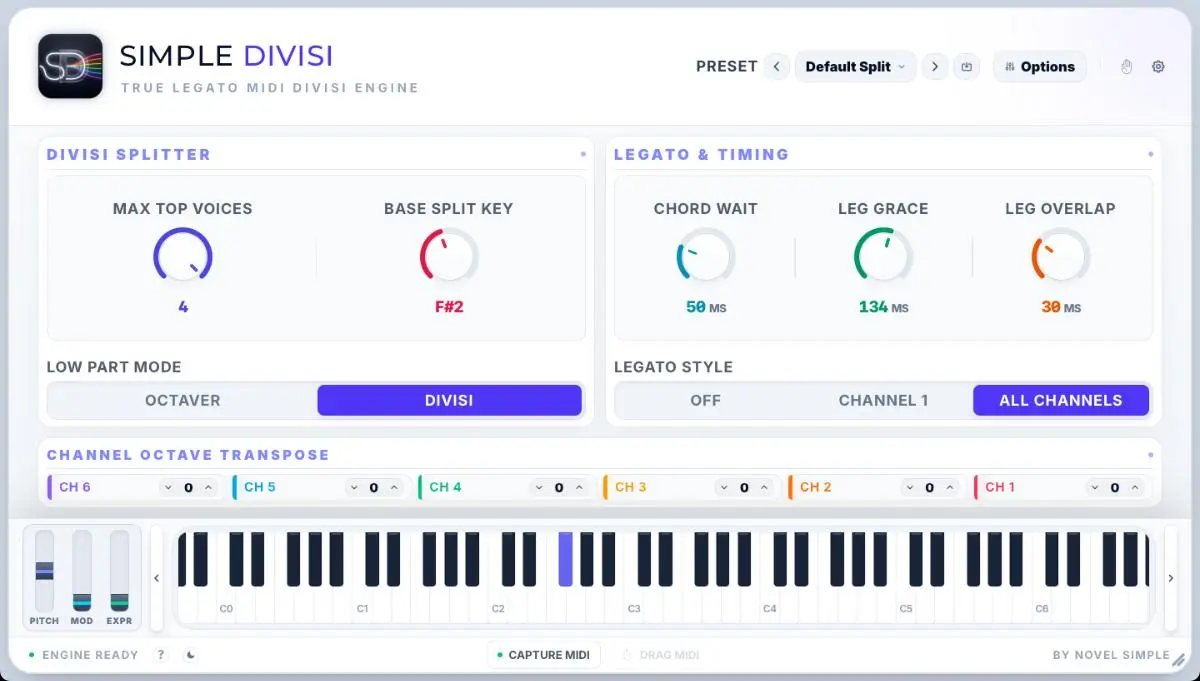The height and width of the screenshot is (681, 1200).
Task: Increase CH 1 octave transpose
Action: click(x=1135, y=488)
